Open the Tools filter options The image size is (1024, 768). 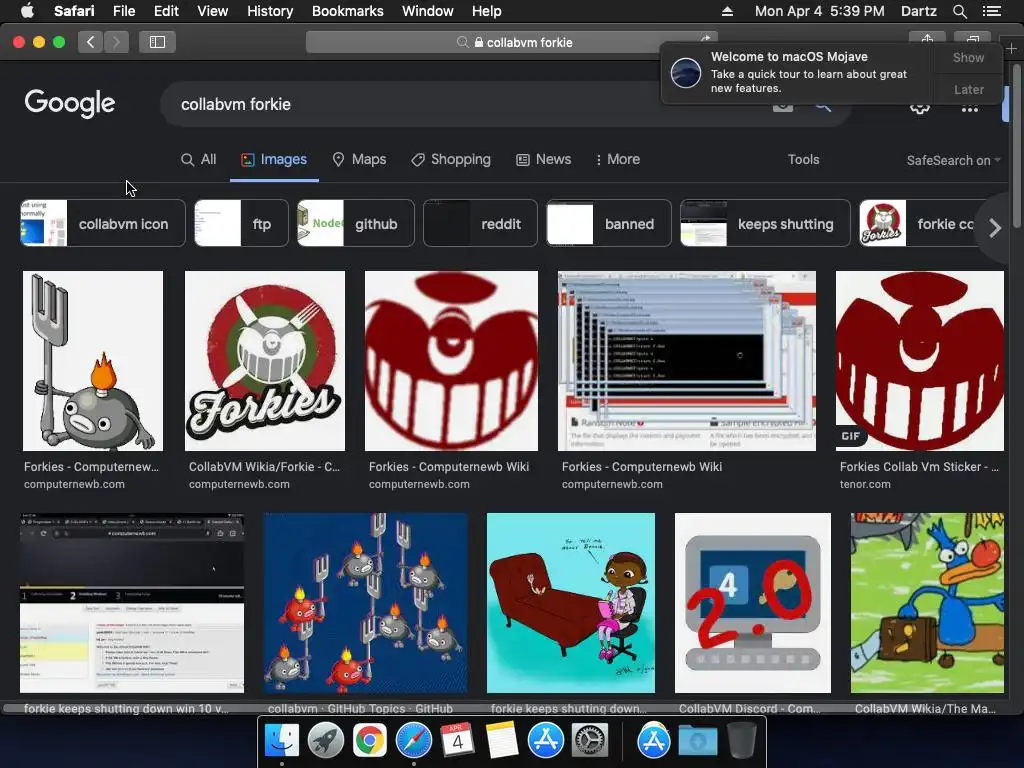click(803, 159)
